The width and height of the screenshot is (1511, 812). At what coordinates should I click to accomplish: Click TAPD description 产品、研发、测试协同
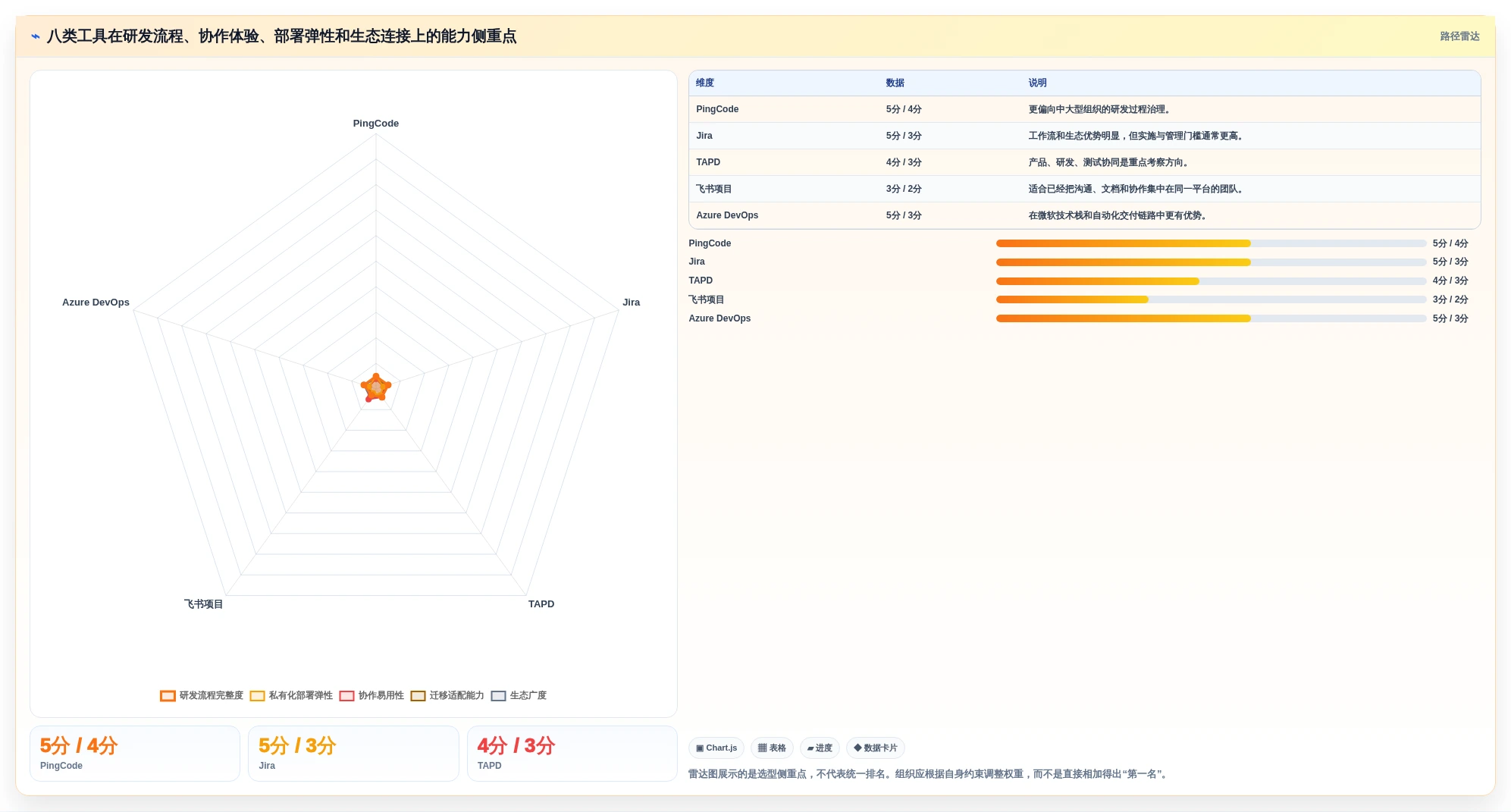[x=1110, y=162]
